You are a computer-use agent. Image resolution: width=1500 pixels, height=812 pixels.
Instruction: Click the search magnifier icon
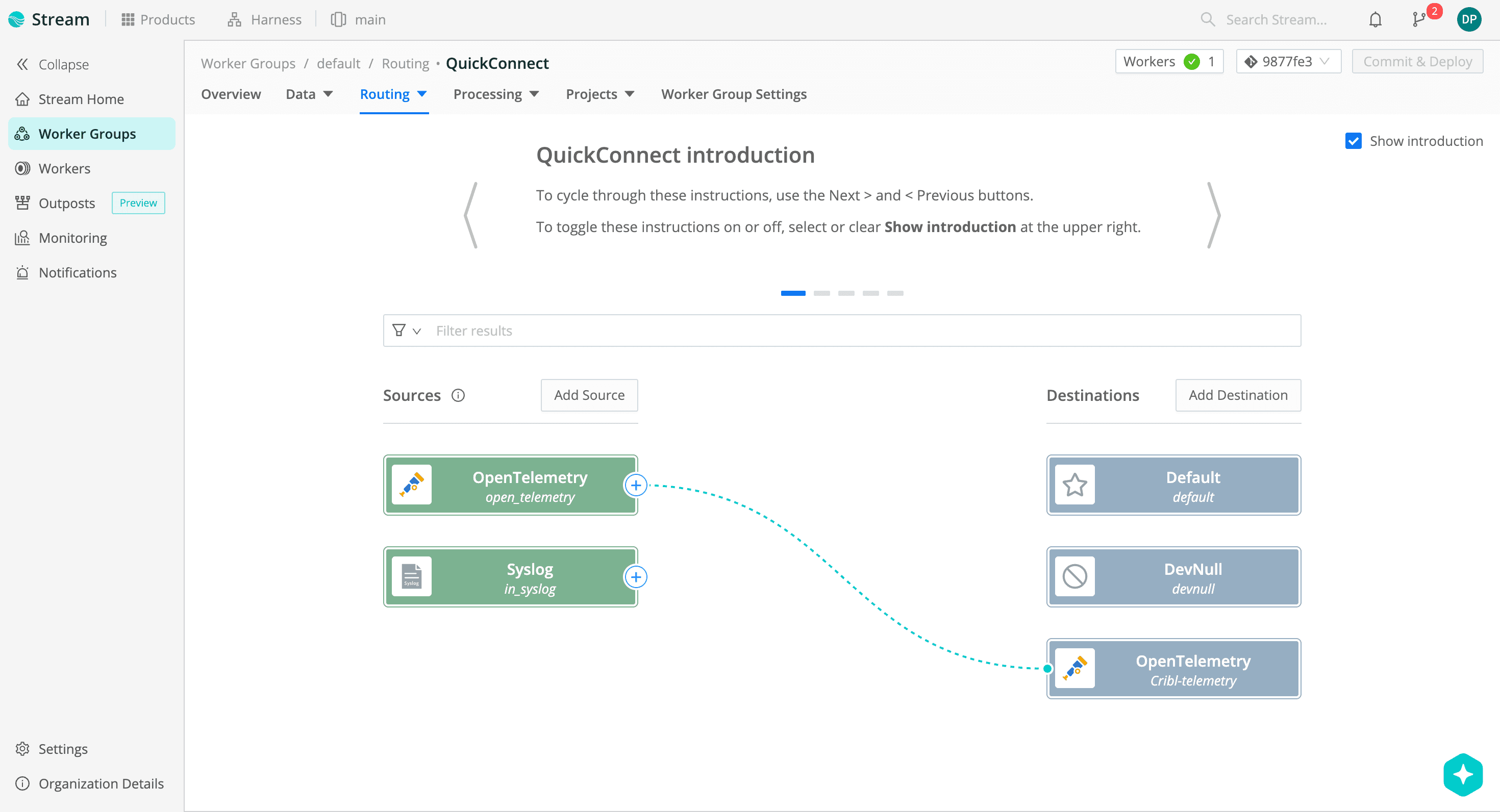(x=1207, y=19)
